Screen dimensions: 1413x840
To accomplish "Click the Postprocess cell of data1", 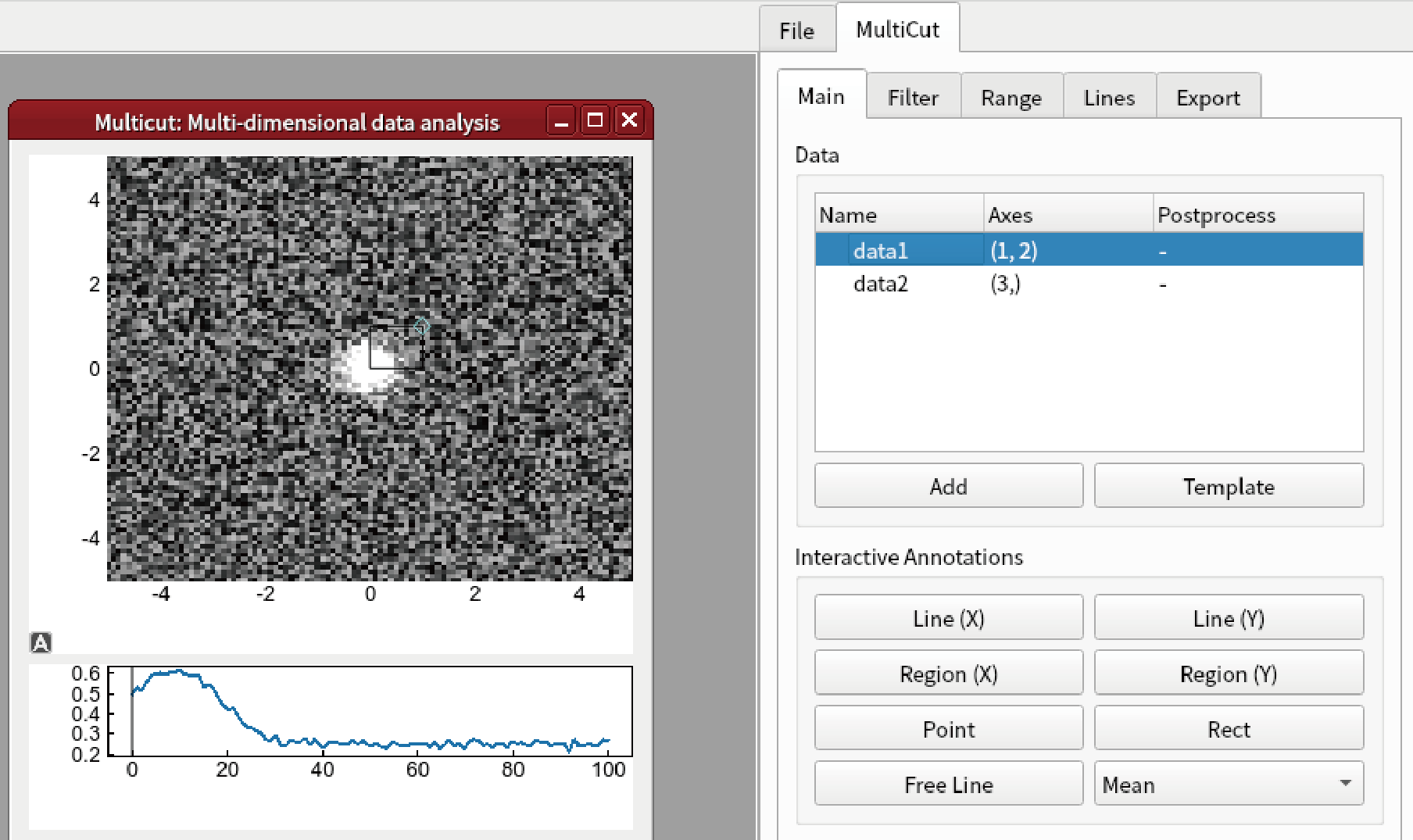I will (x=1258, y=250).
